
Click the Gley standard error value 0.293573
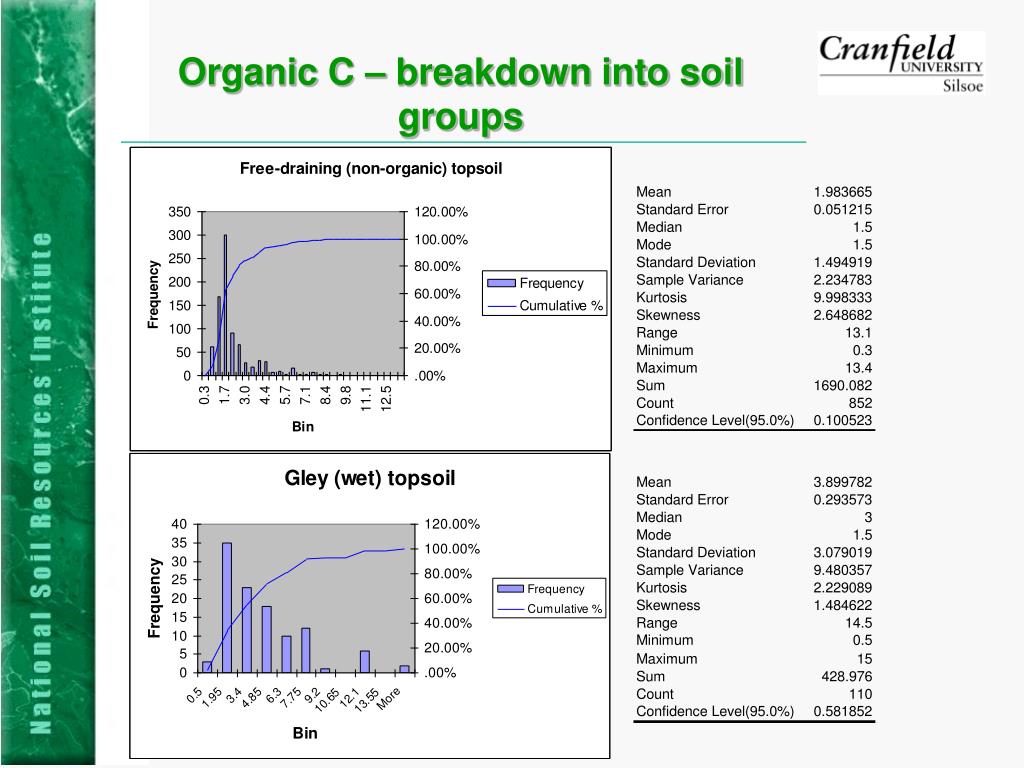[842, 500]
